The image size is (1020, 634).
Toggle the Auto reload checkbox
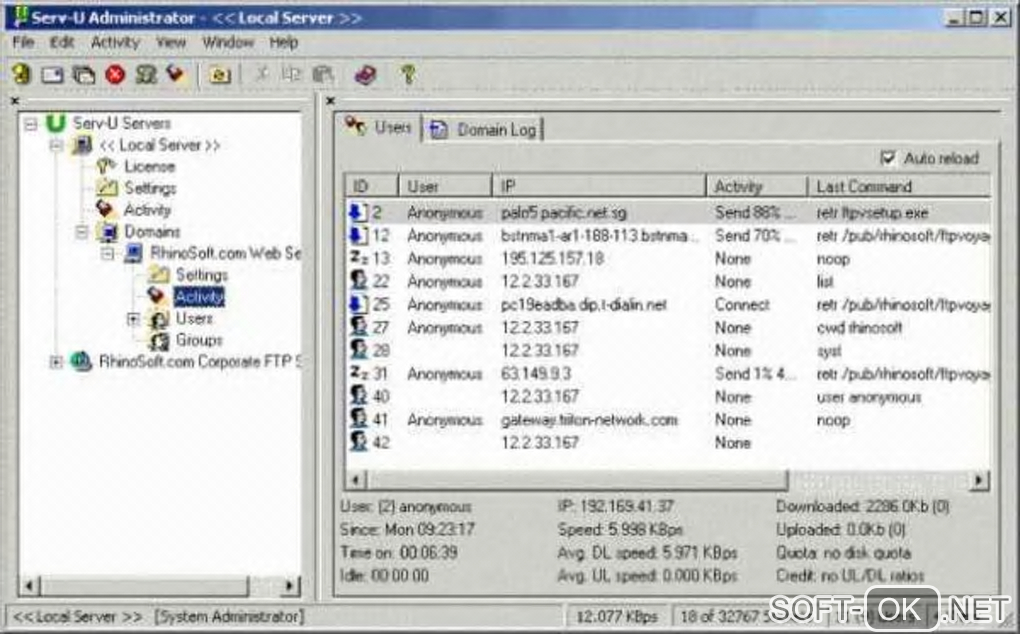887,158
